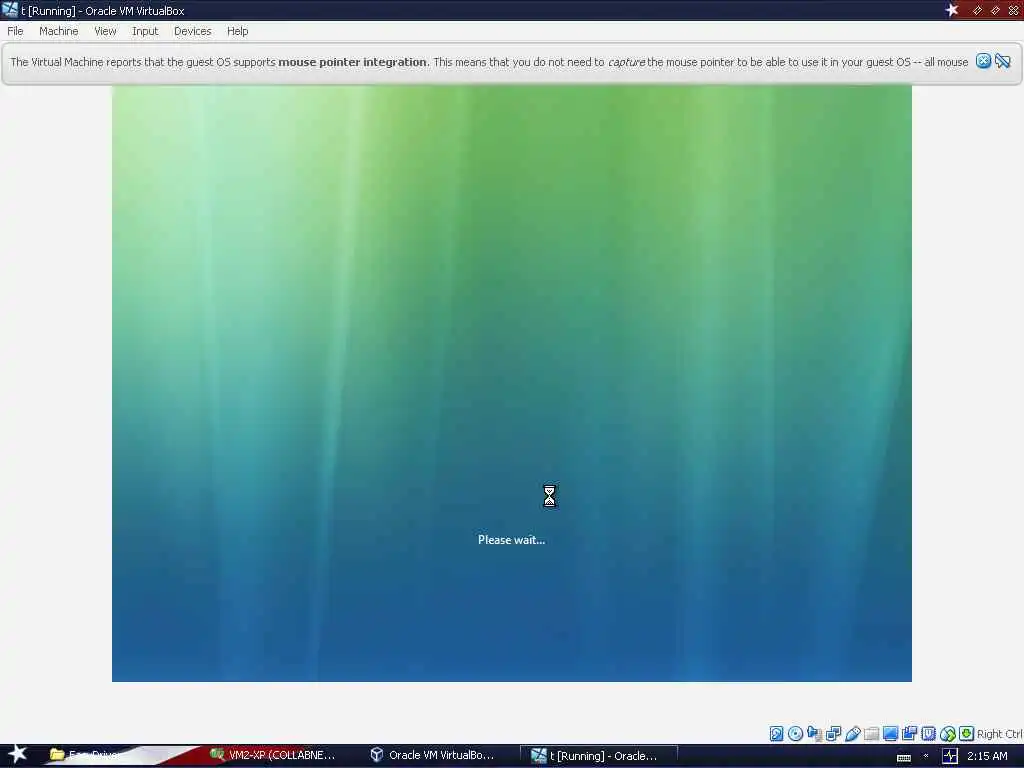This screenshot has width=1024, height=768.
Task: Open the Help menu
Action: pos(238,31)
